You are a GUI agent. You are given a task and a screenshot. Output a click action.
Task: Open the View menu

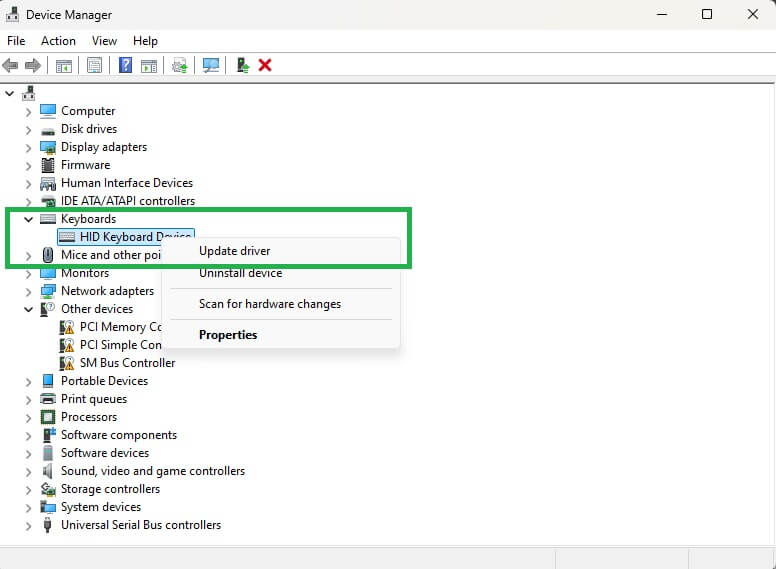(104, 41)
